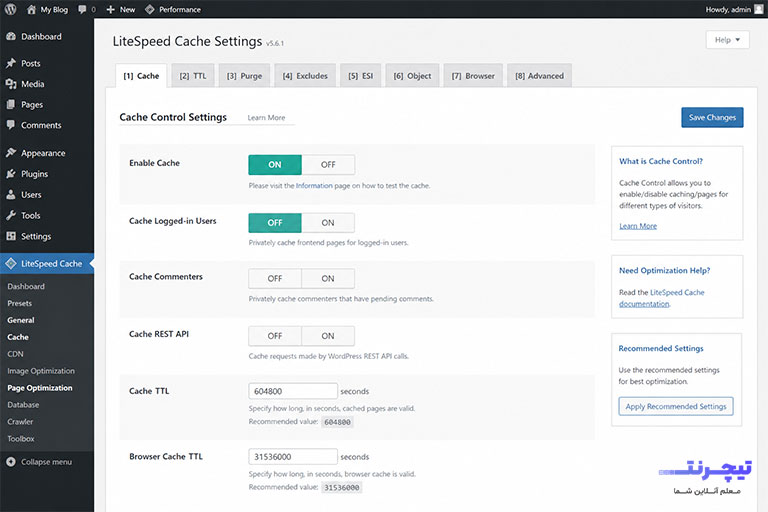Click the Cache TTL input field
This screenshot has width=768, height=512.
pyautogui.click(x=293, y=391)
